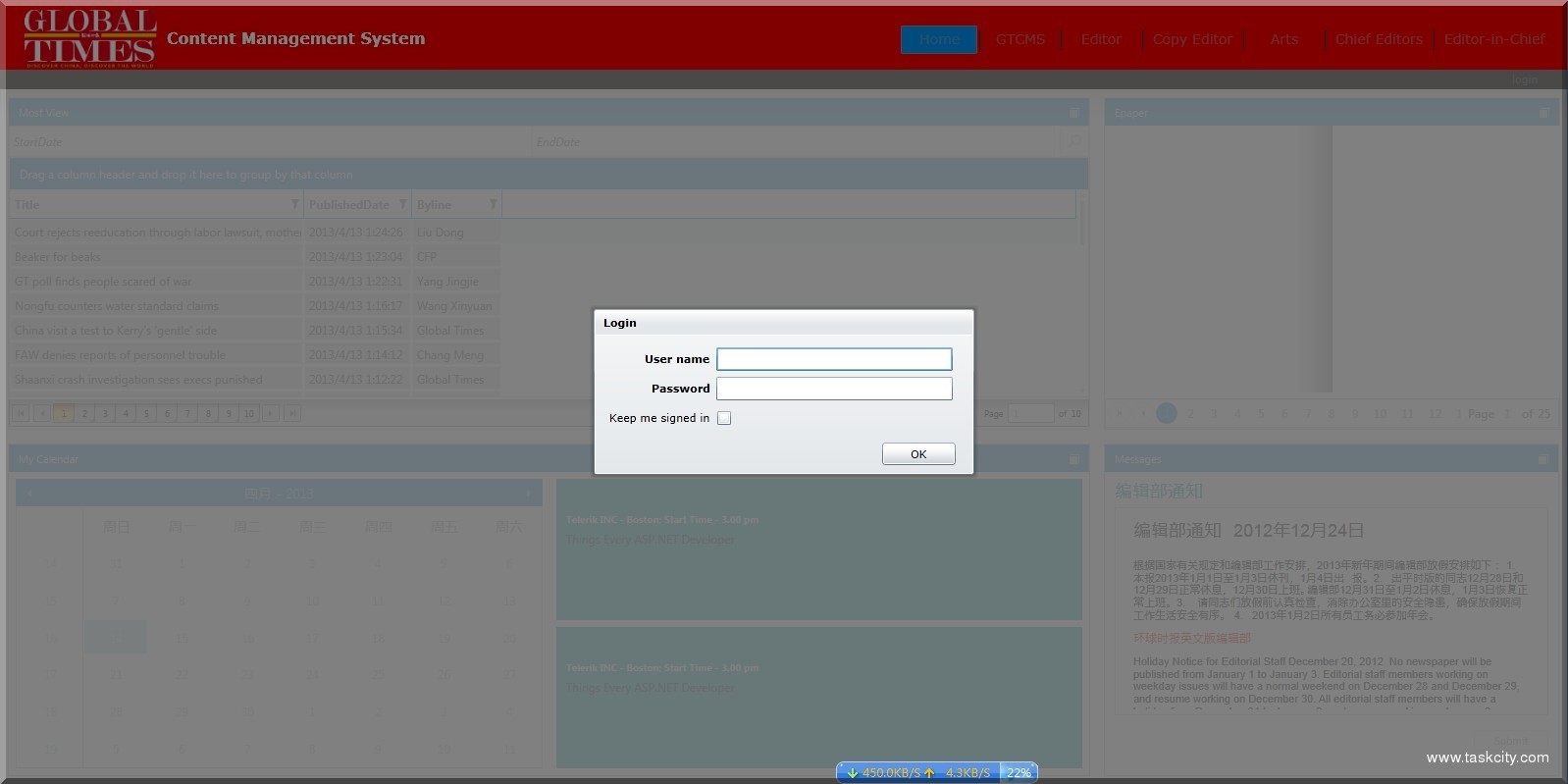Focus the Password field
This screenshot has width=1568, height=784.
(834, 389)
